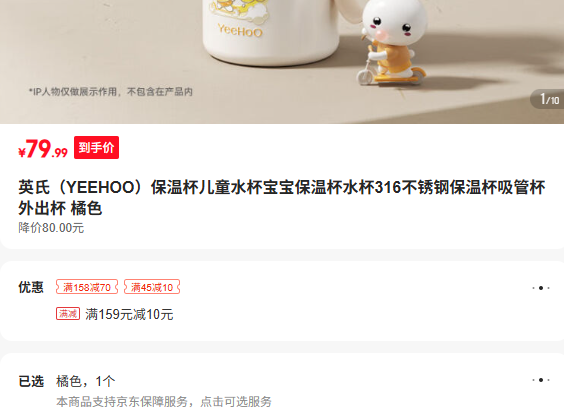
Task: Tap the main product photo
Action: coord(282,62)
